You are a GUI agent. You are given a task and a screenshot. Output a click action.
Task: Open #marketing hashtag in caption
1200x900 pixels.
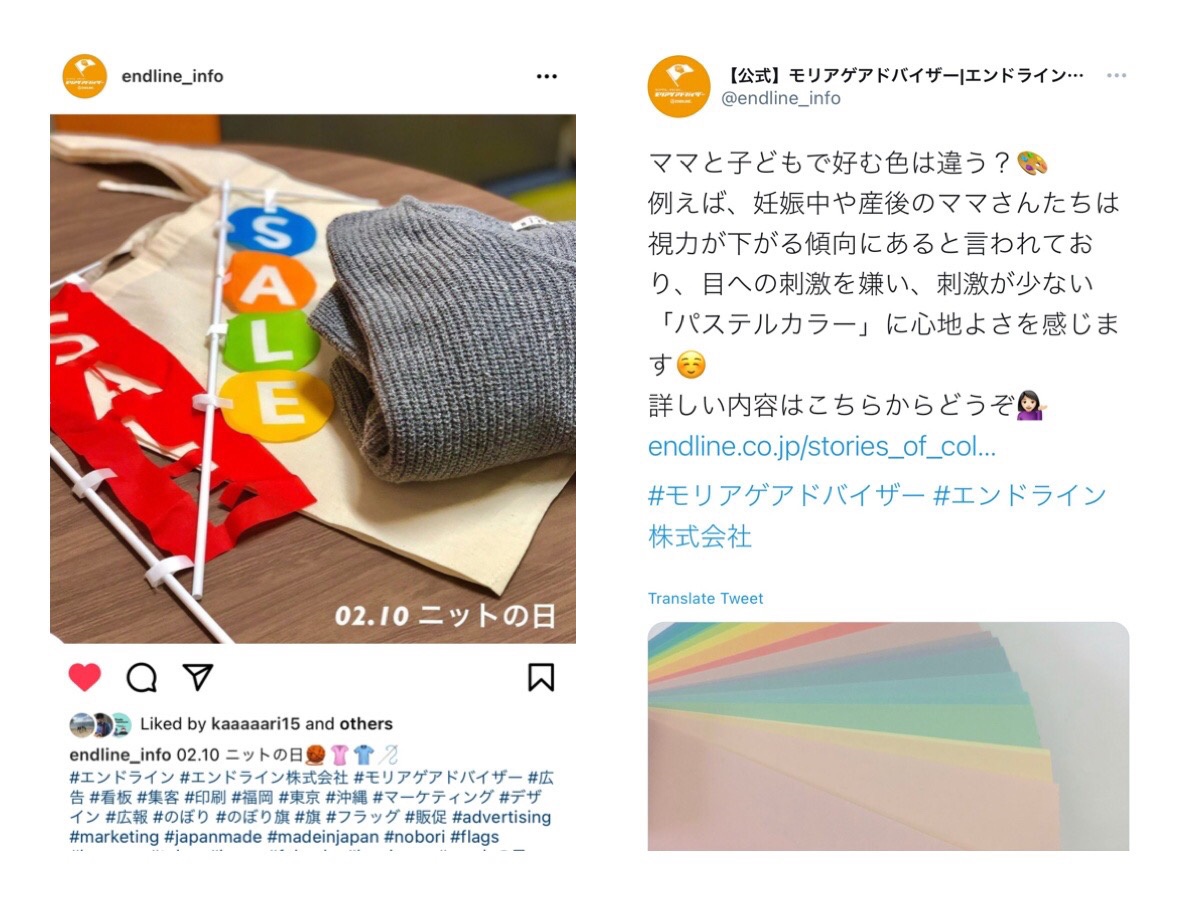pos(114,837)
